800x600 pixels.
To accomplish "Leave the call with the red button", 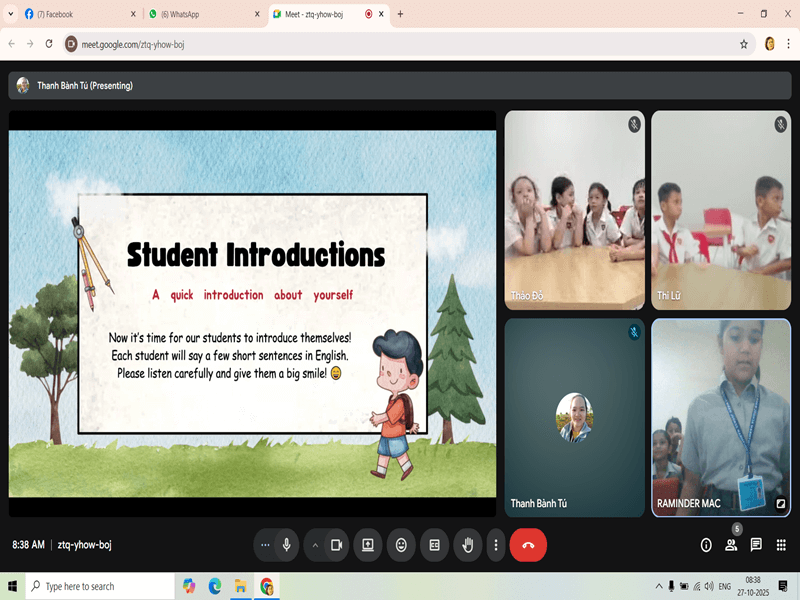I will (x=528, y=545).
